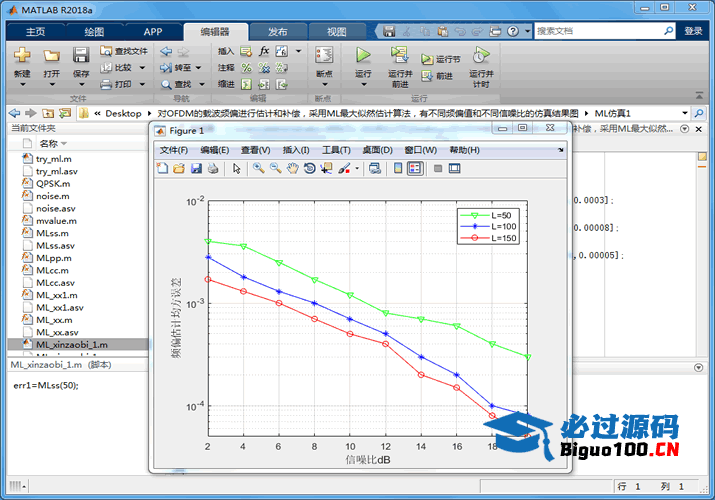Image resolution: width=715 pixels, height=500 pixels.
Task: Click the L=50 legend entry
Action: pos(486,215)
